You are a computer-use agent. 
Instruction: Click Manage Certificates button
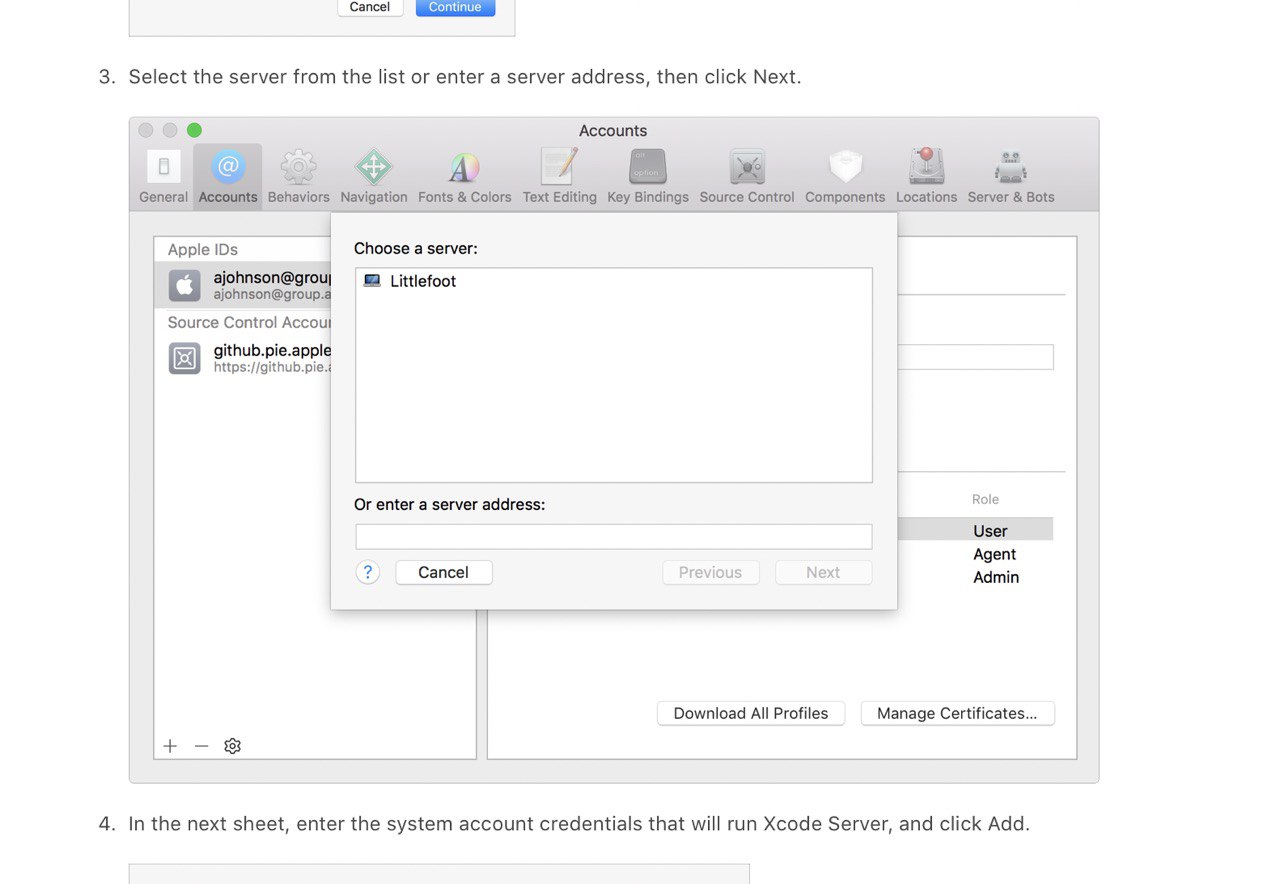pos(957,713)
